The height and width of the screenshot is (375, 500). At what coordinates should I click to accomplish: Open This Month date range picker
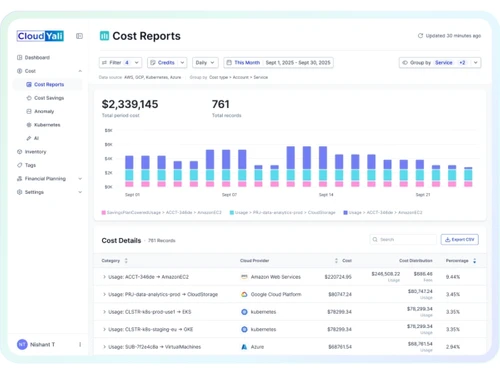[x=278, y=63]
